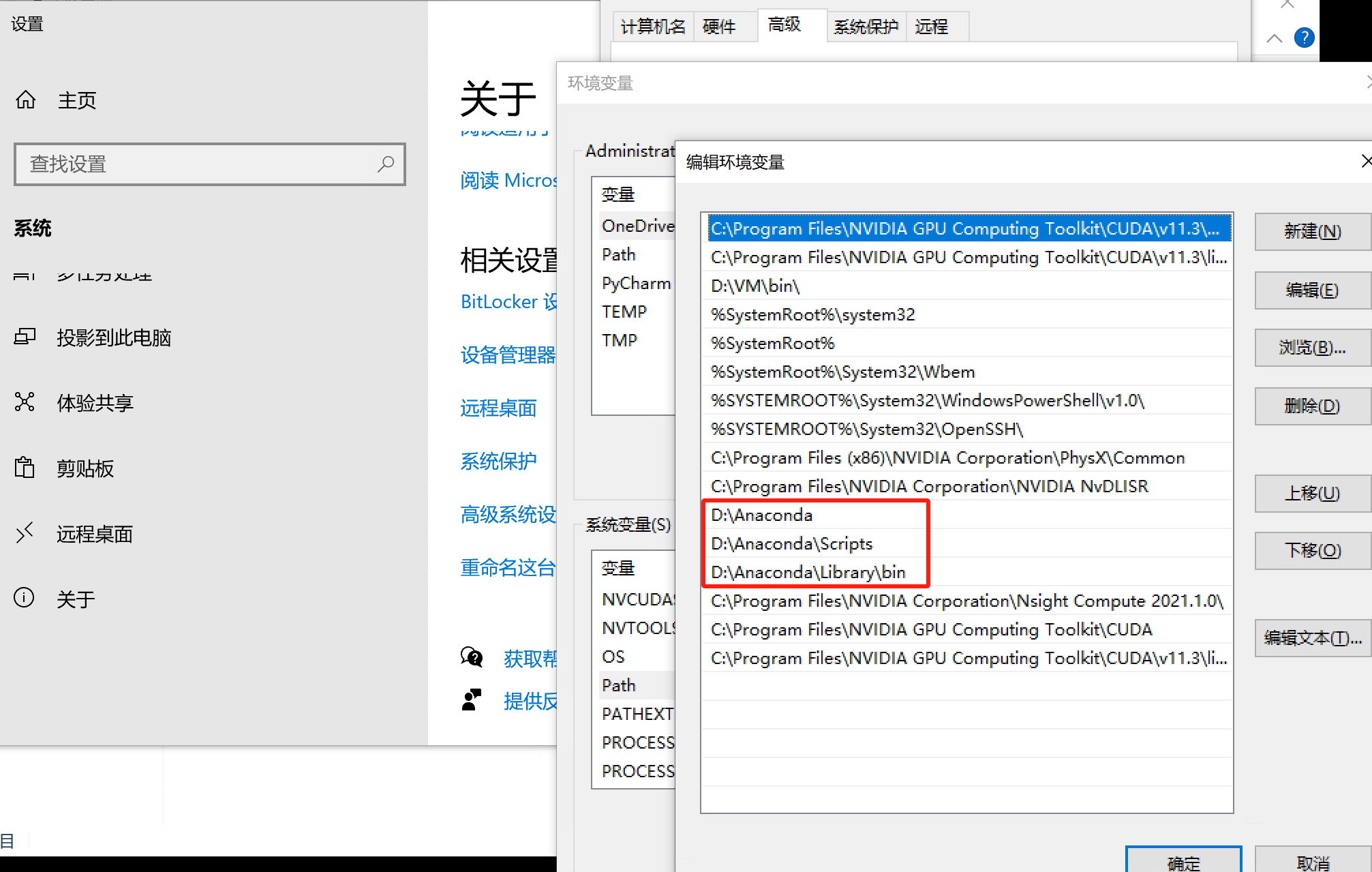Select TEMP user variable row

point(637,312)
